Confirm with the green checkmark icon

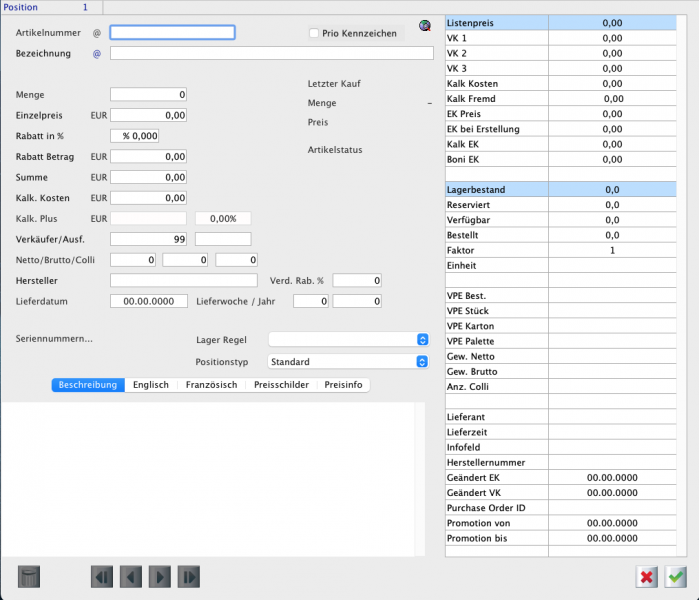click(676, 577)
